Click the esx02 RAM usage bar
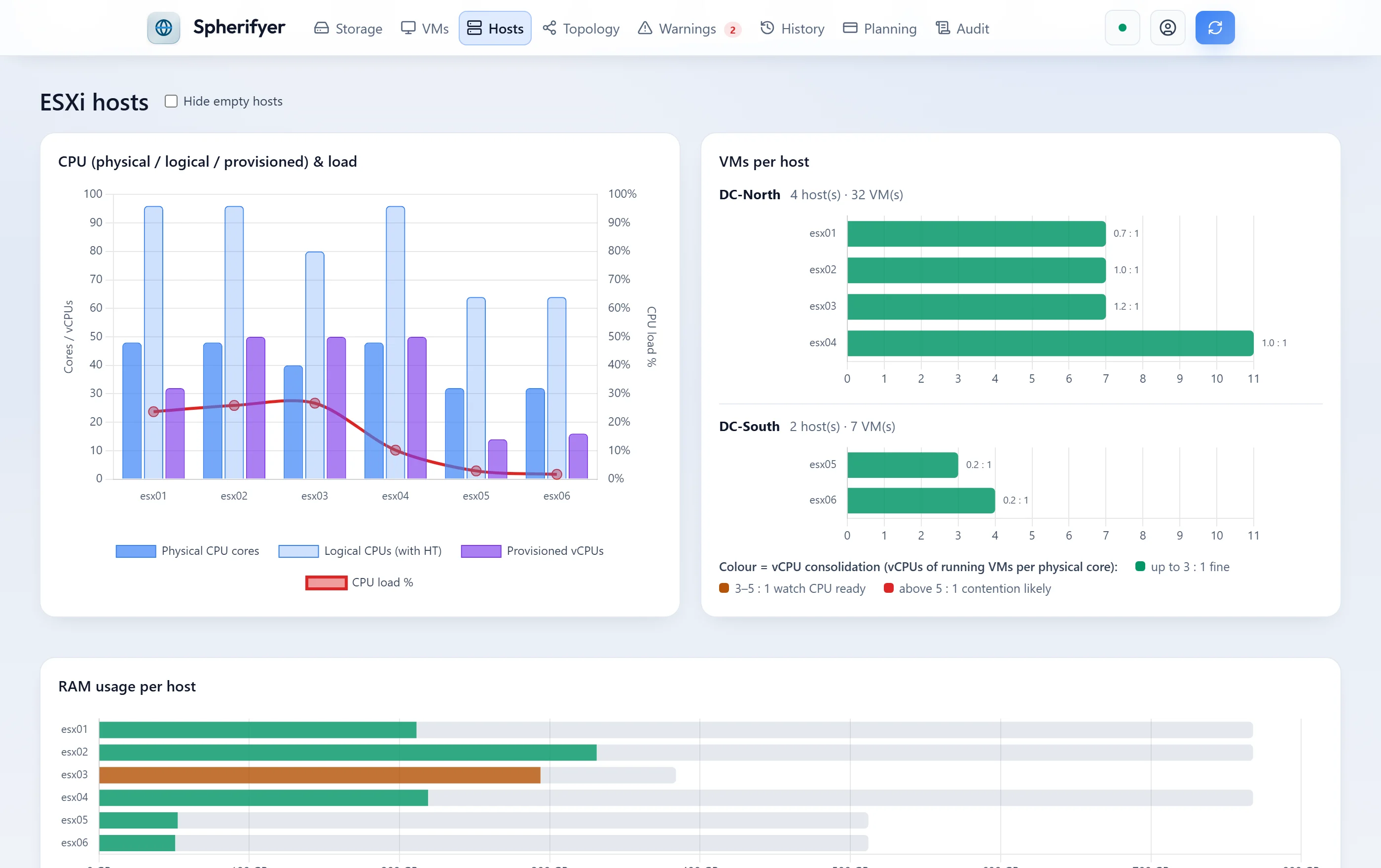 point(348,752)
